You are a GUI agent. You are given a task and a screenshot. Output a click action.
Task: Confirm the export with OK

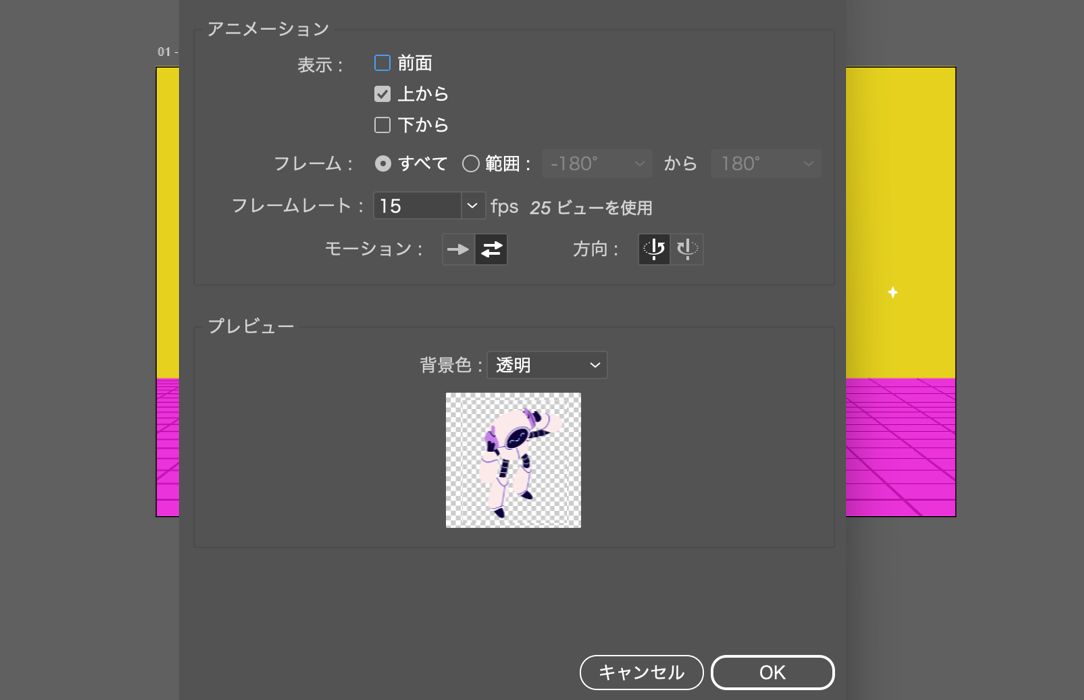click(772, 672)
